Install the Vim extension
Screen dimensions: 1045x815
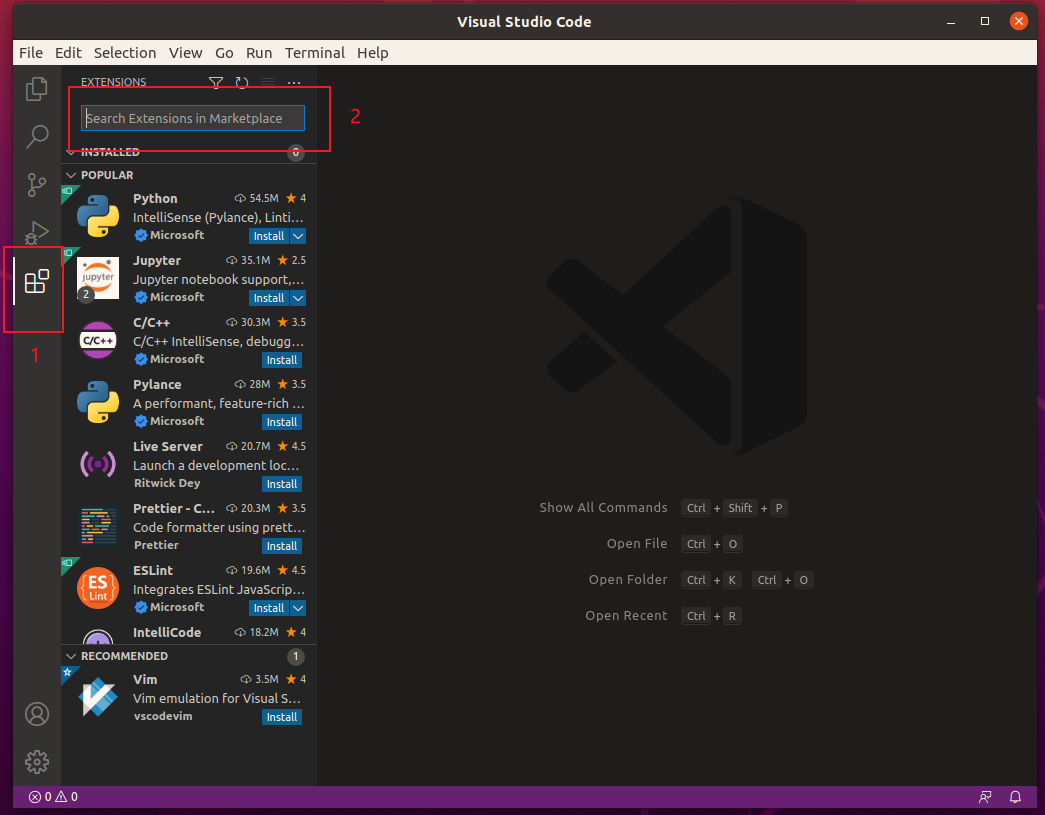[x=281, y=716]
